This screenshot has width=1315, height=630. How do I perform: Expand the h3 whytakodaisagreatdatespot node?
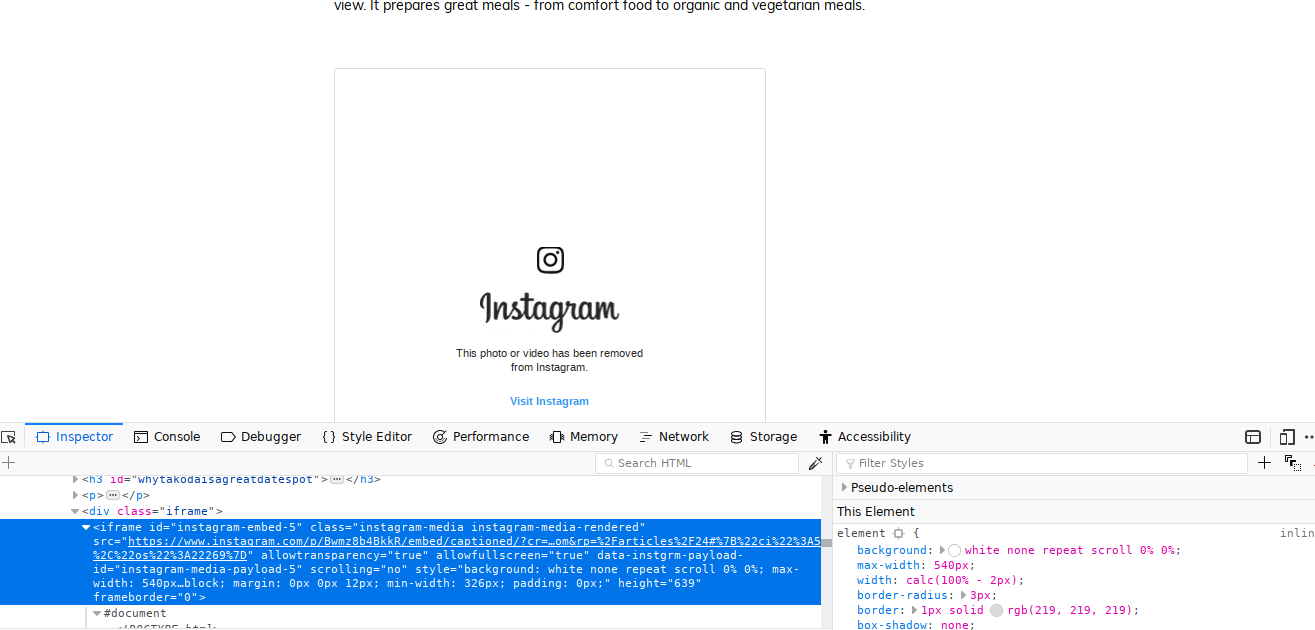click(x=75, y=480)
